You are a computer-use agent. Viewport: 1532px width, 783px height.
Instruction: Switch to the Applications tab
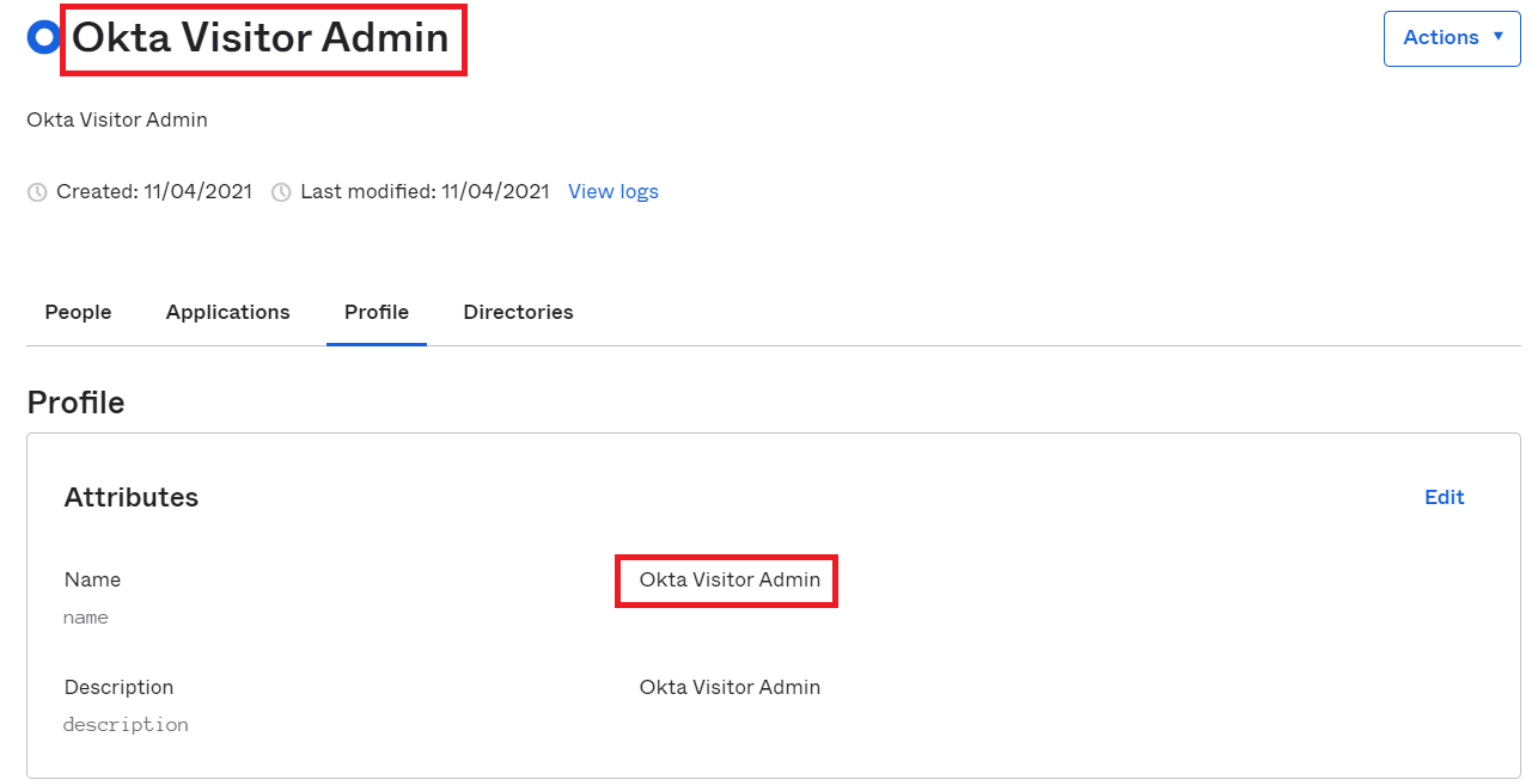pos(228,312)
